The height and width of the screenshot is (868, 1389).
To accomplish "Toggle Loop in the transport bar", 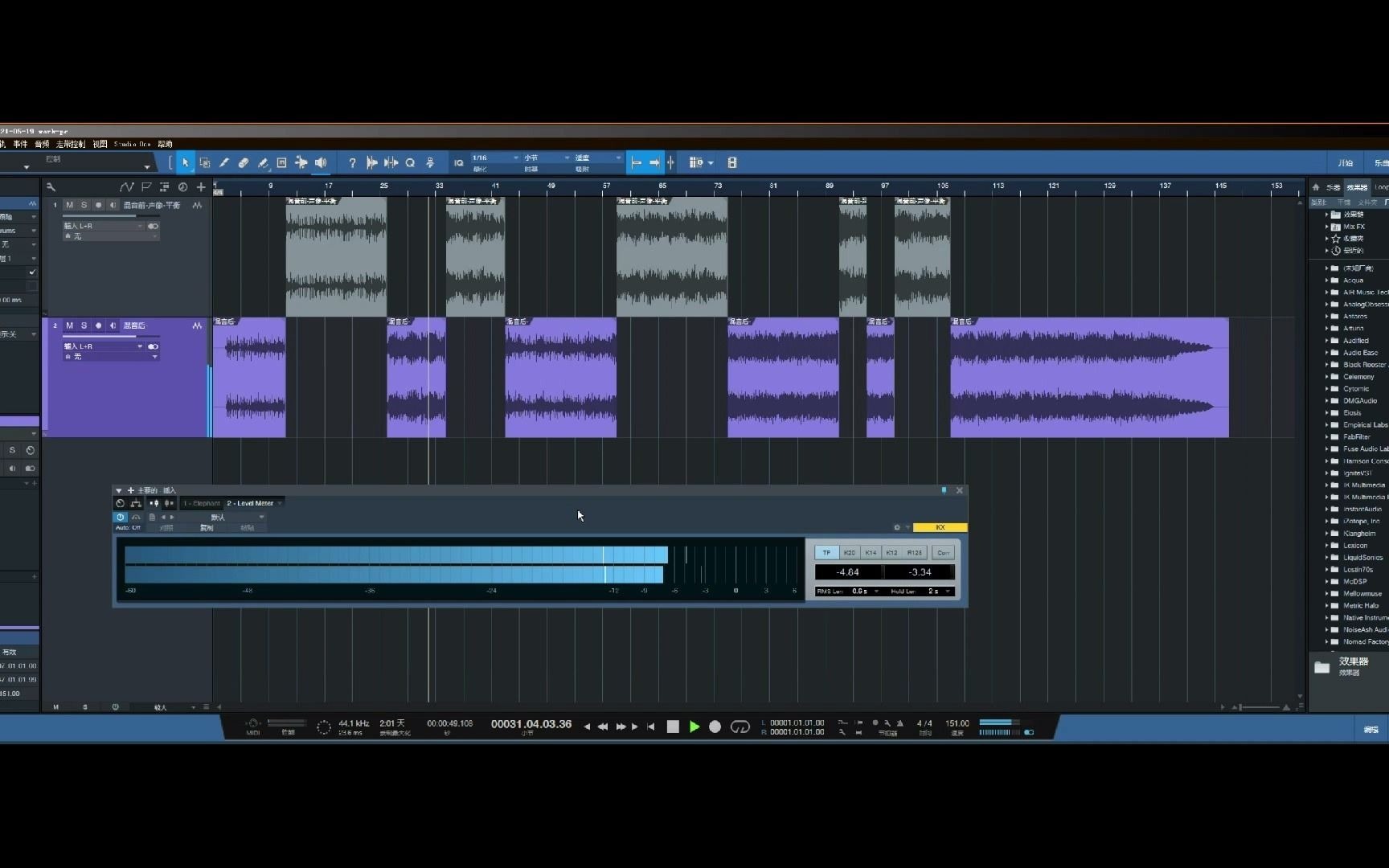I will click(740, 727).
